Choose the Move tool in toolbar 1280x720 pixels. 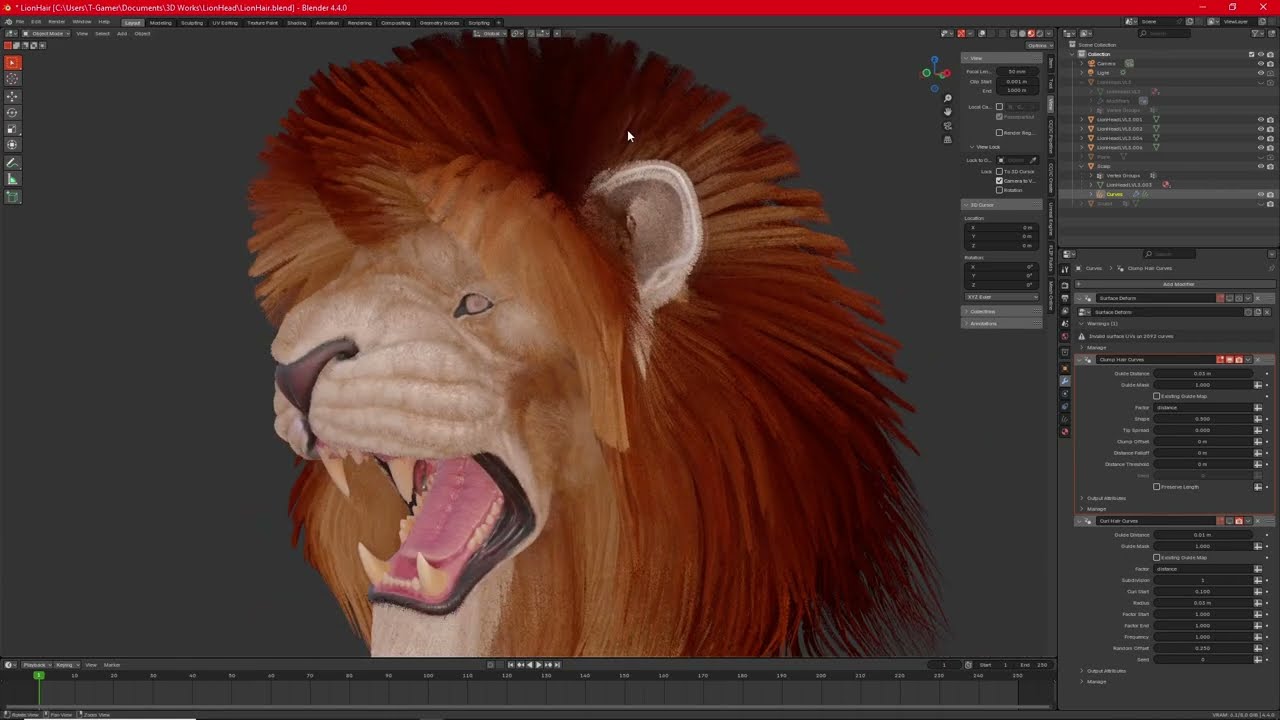tap(13, 97)
